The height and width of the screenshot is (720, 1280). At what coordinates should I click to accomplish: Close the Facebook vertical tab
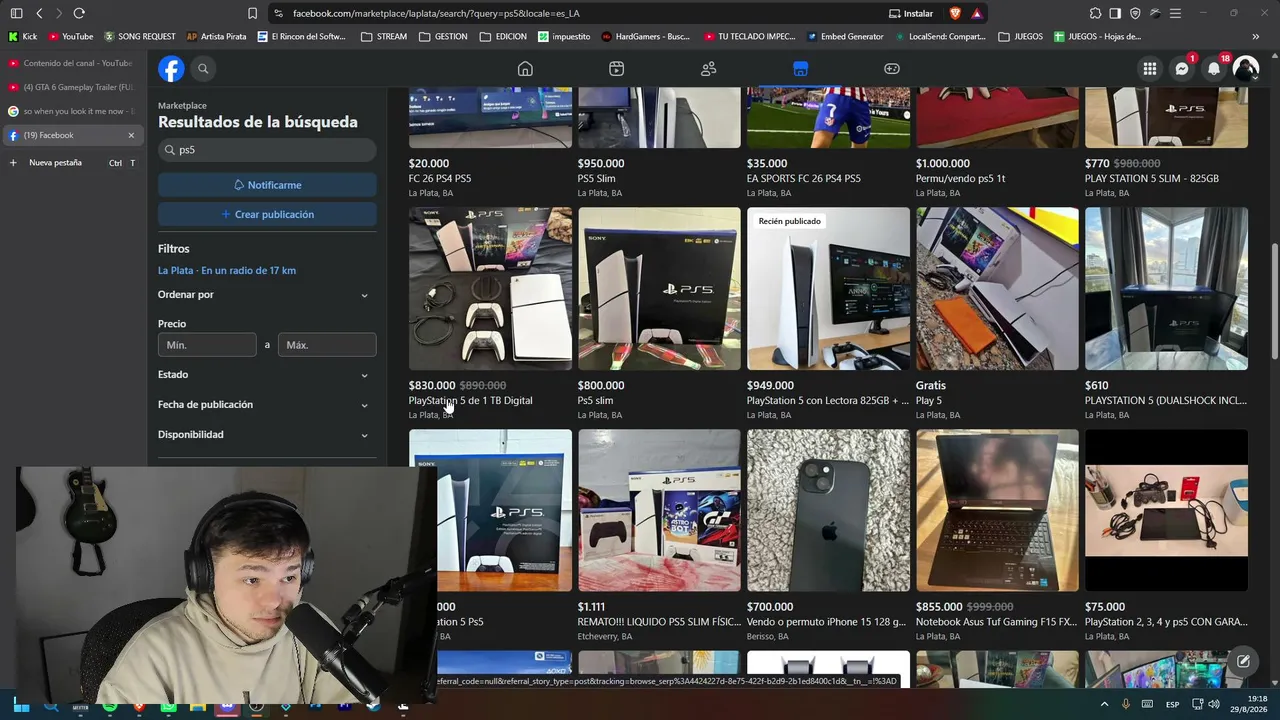point(131,135)
